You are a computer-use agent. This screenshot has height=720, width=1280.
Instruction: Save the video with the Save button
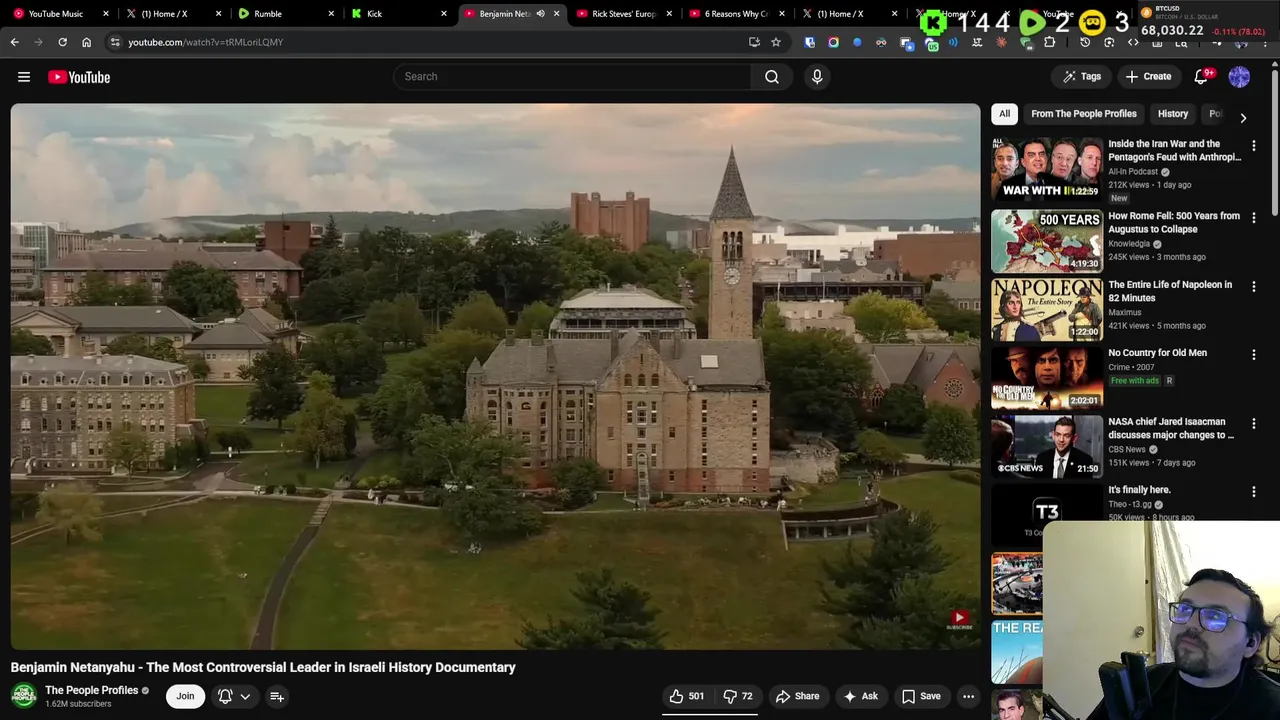(x=921, y=696)
